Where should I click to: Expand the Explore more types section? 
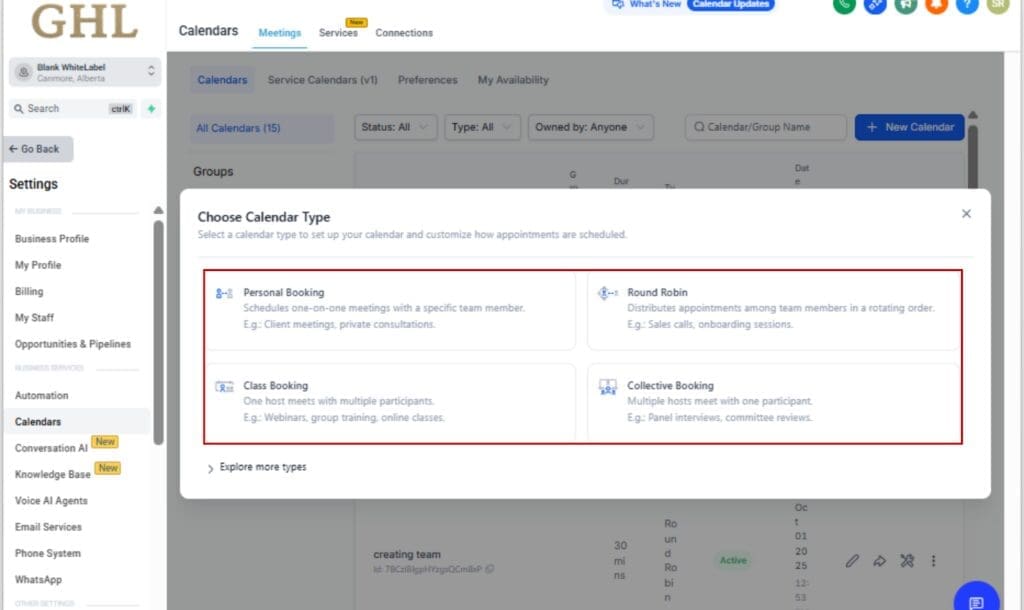click(258, 466)
